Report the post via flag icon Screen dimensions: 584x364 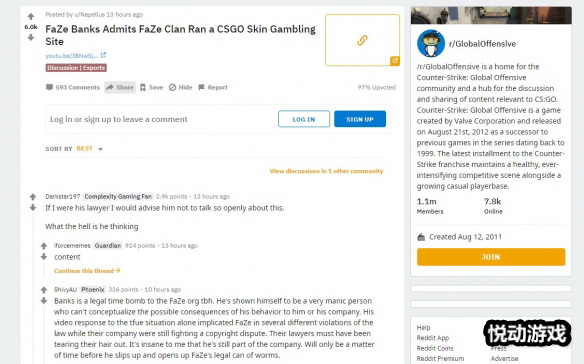(x=201, y=88)
